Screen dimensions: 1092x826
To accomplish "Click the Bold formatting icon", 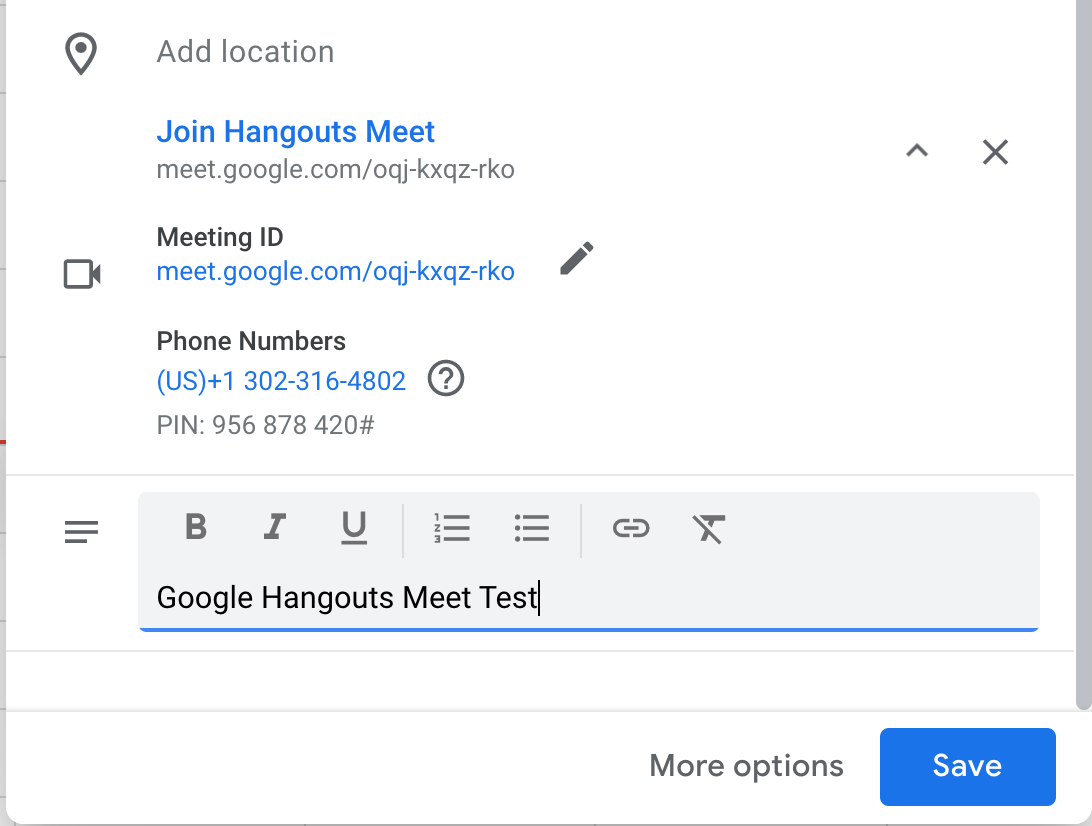I will tap(196, 527).
